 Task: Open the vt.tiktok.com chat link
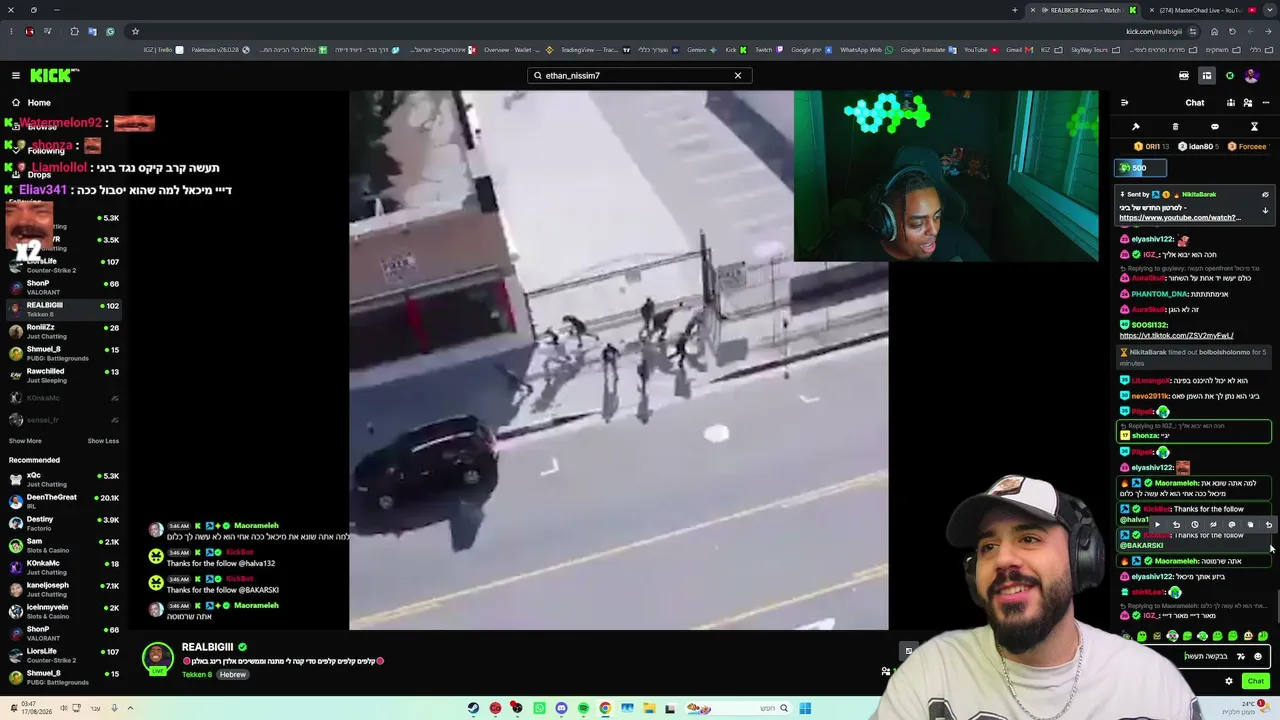(1178, 336)
